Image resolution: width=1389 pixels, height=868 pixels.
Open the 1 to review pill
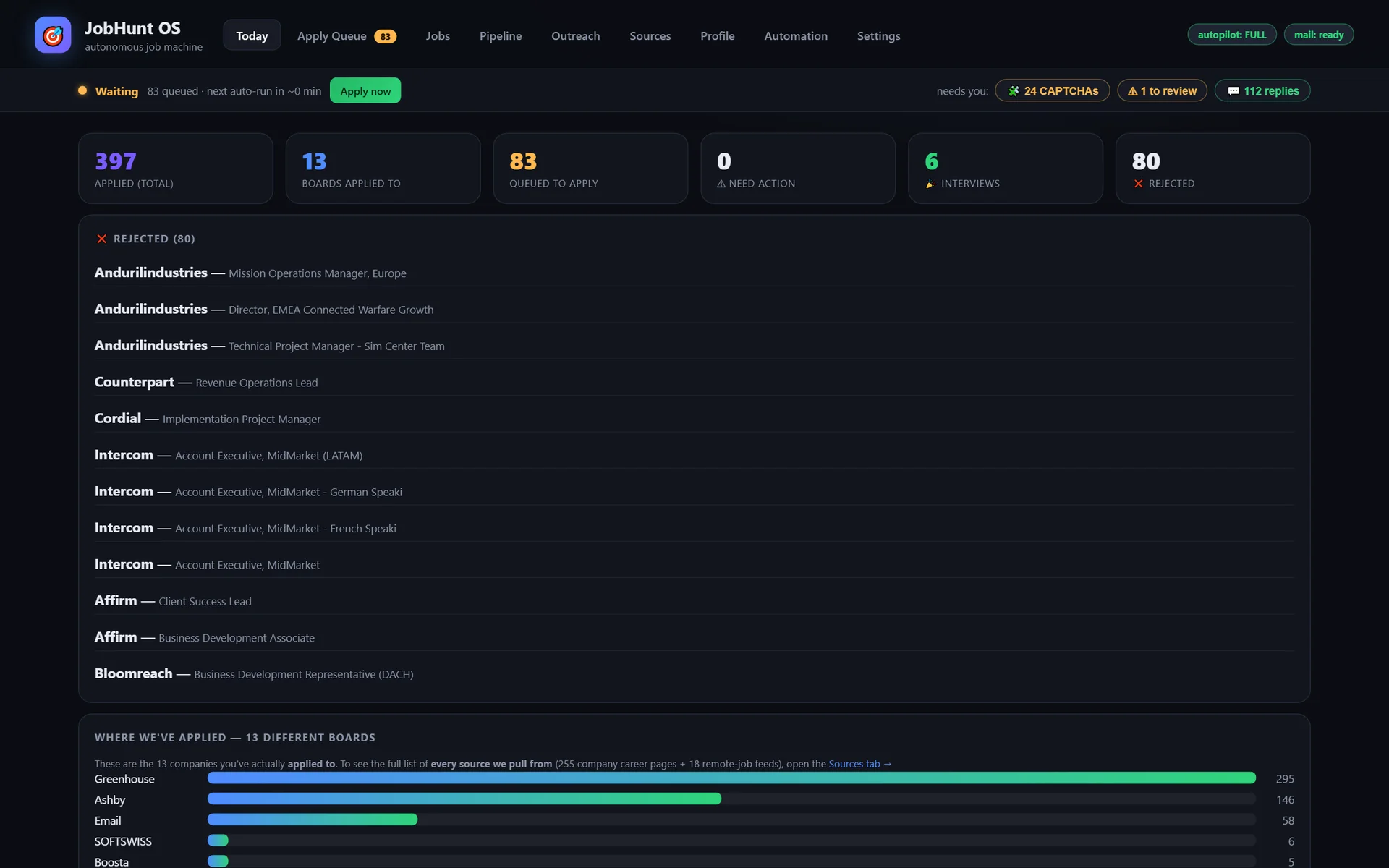coord(1162,90)
